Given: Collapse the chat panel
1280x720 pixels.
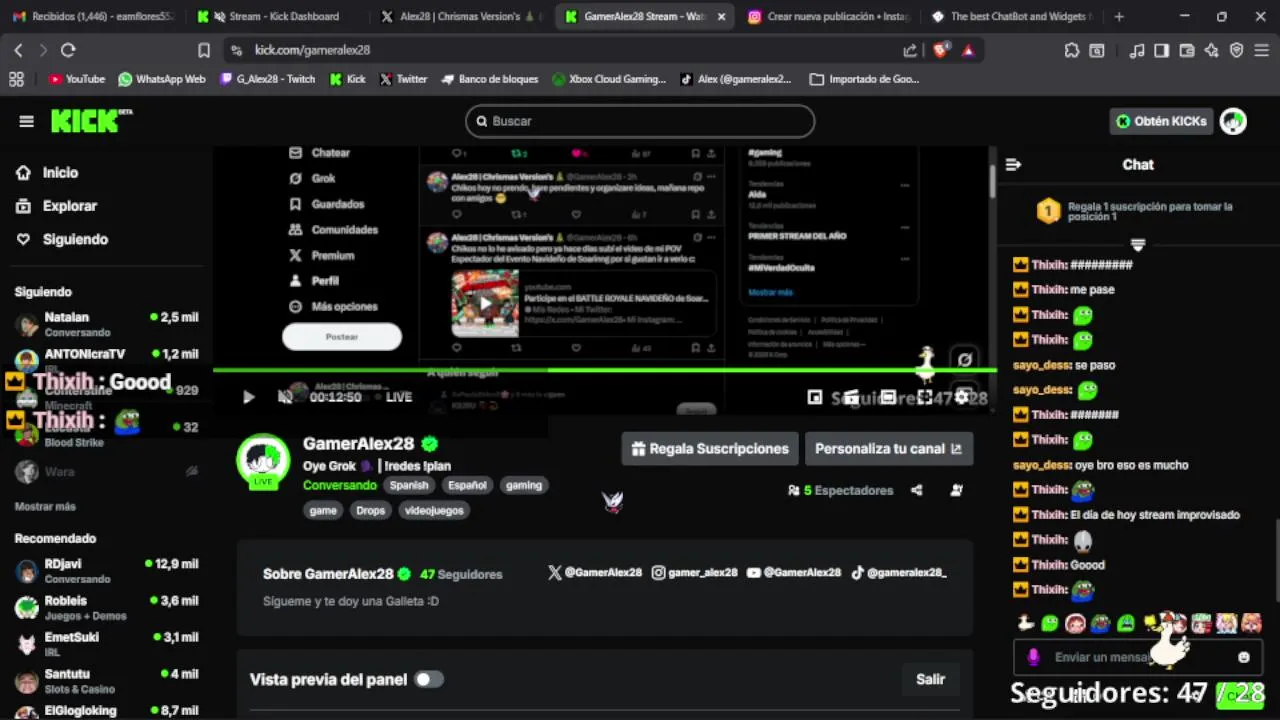Looking at the screenshot, I should 1013,165.
